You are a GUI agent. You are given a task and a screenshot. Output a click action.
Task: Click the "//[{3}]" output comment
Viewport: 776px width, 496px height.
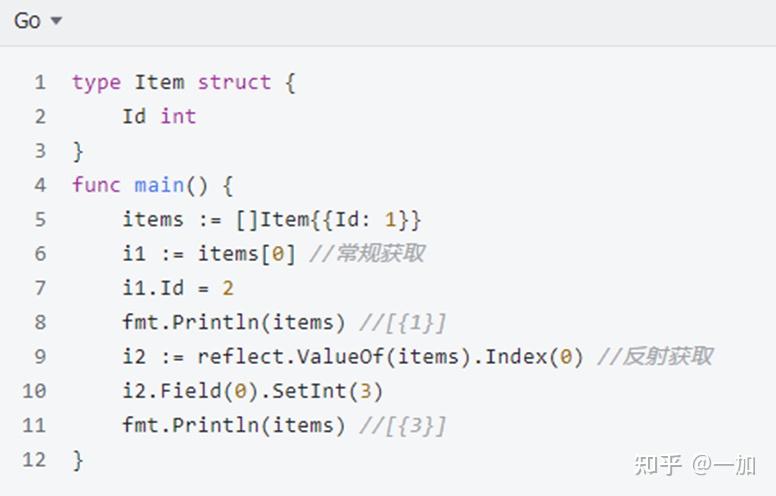[403, 425]
